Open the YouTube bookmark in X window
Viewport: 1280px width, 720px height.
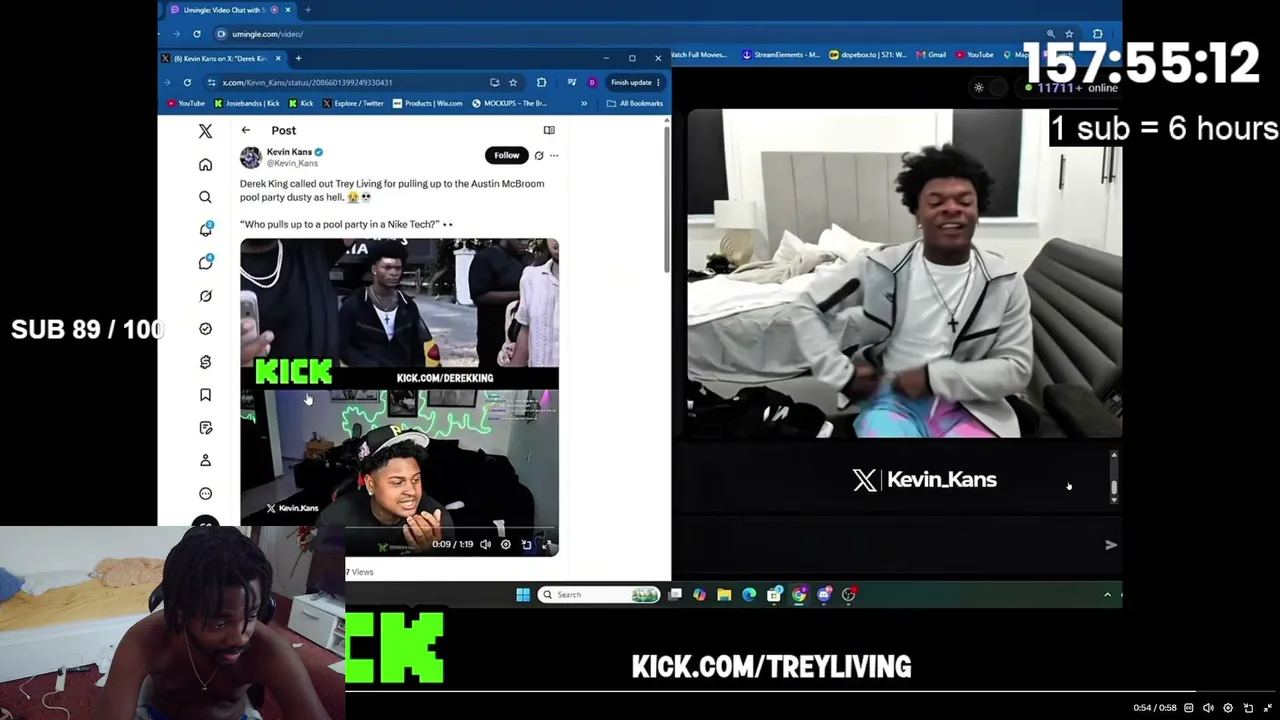pyautogui.click(x=186, y=103)
